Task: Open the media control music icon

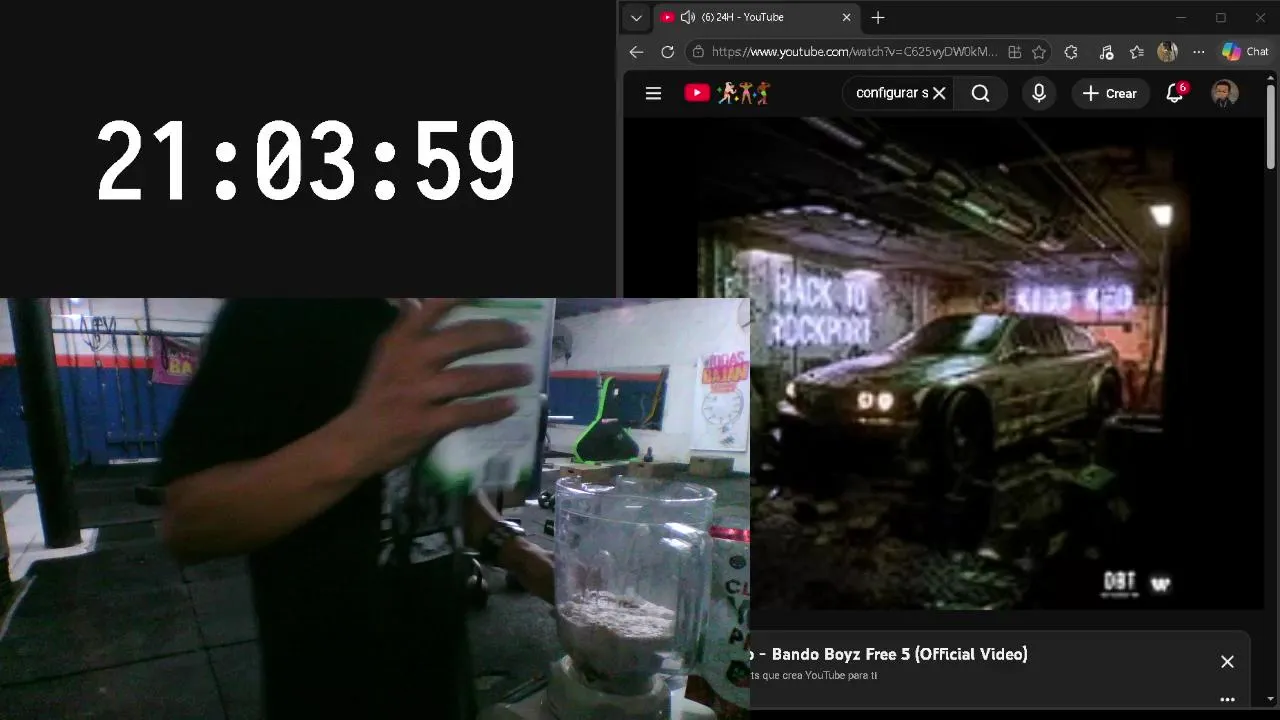Action: point(1105,52)
